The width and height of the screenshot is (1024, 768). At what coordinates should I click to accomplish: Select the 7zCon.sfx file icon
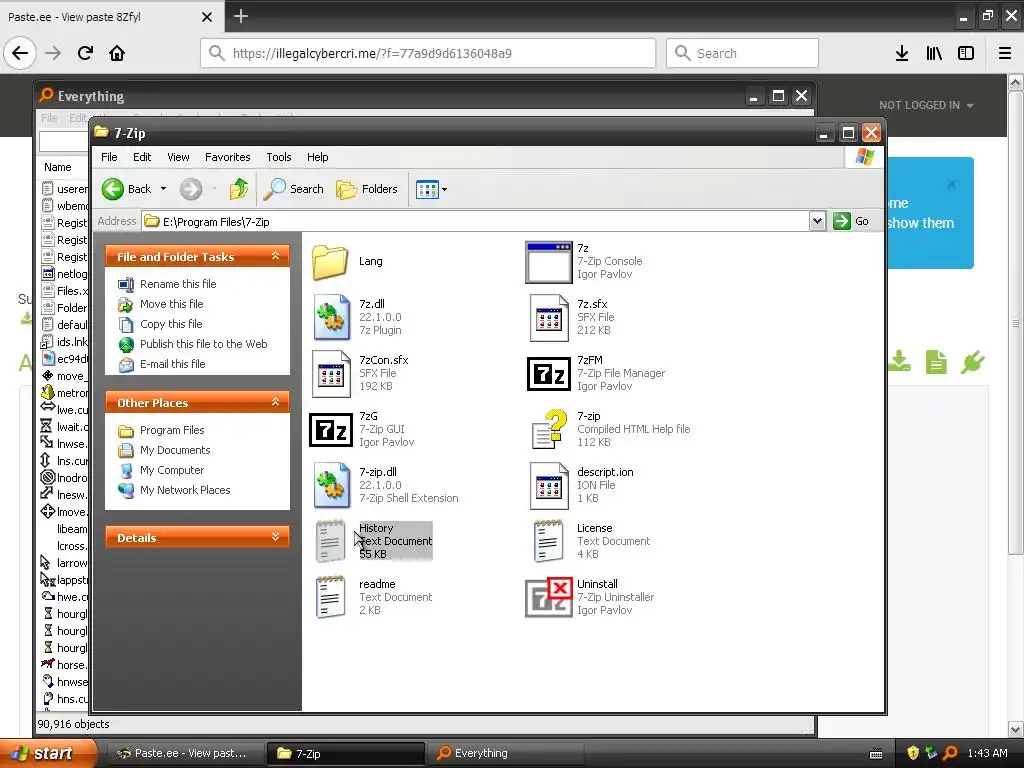(331, 374)
